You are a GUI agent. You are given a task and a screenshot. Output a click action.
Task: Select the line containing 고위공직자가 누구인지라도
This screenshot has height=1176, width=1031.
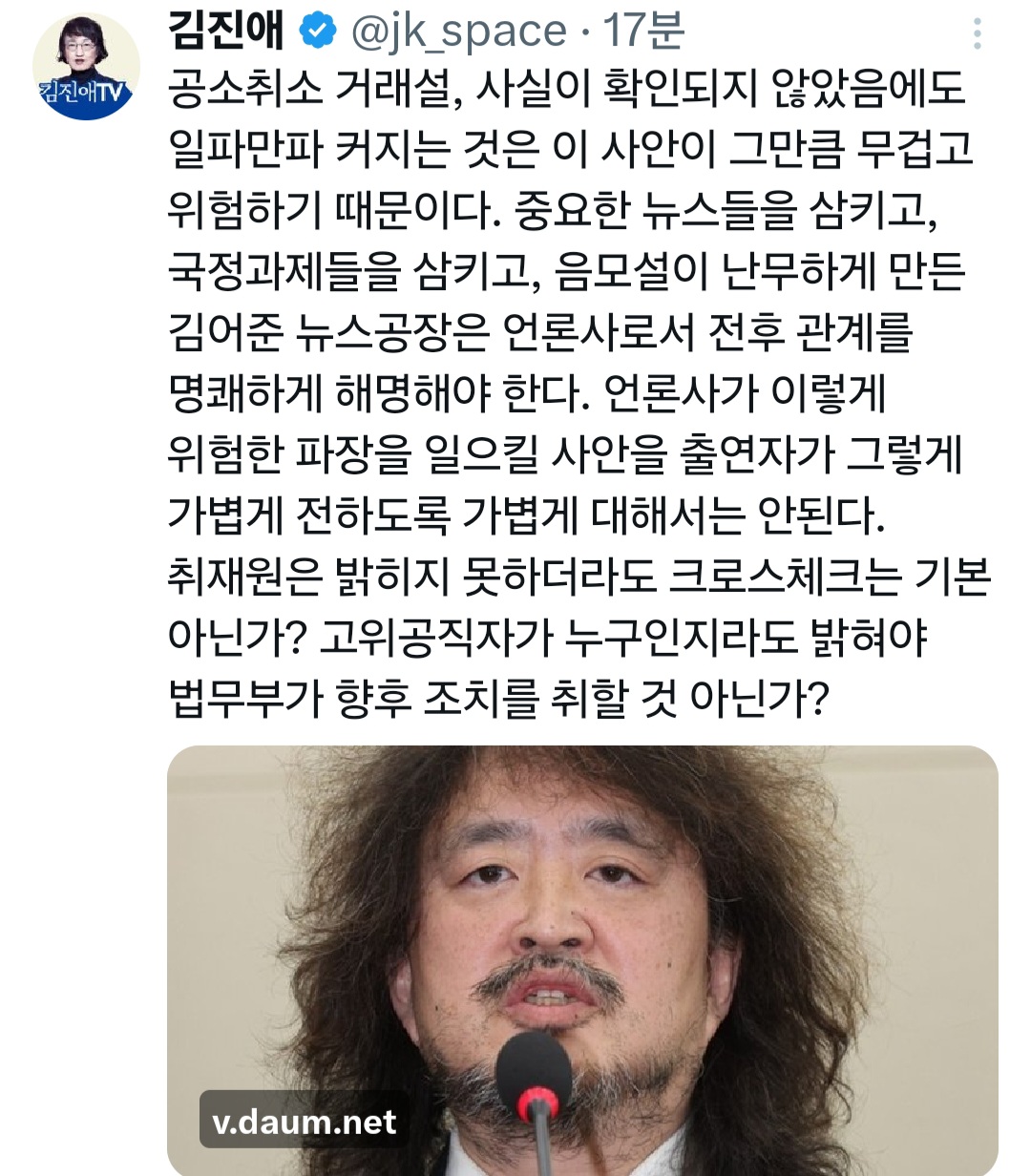pyautogui.click(x=548, y=638)
